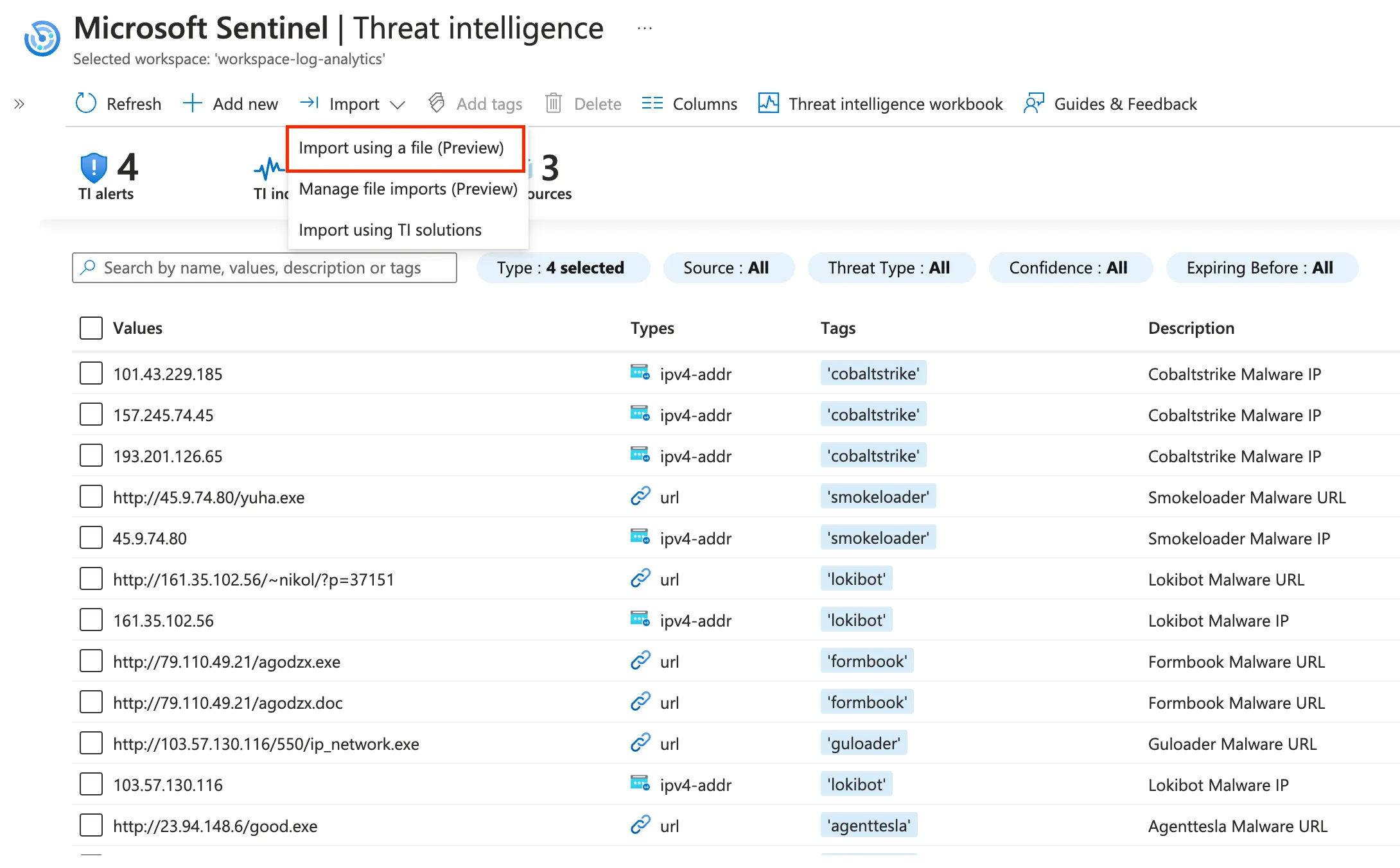The height and width of the screenshot is (868, 1400).
Task: Open Guides & Feedback text
Action: (1125, 103)
